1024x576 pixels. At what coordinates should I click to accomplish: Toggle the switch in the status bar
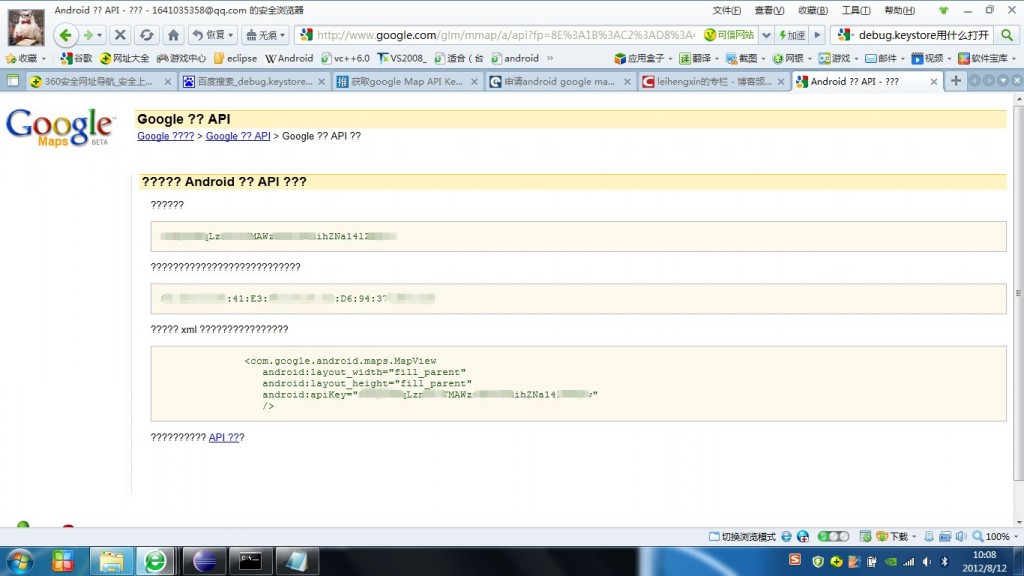pyautogui.click(x=833, y=536)
